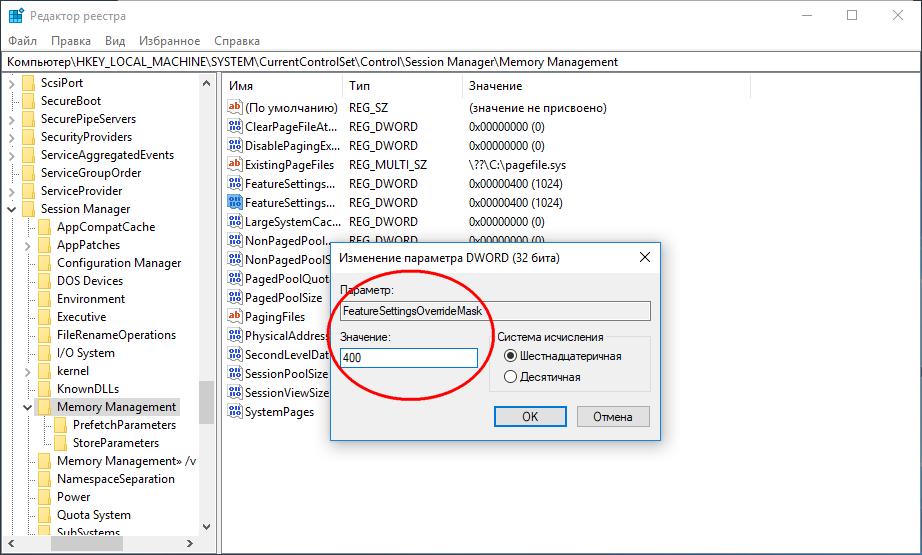
Task: Open the Файл menu
Action: tap(22, 41)
